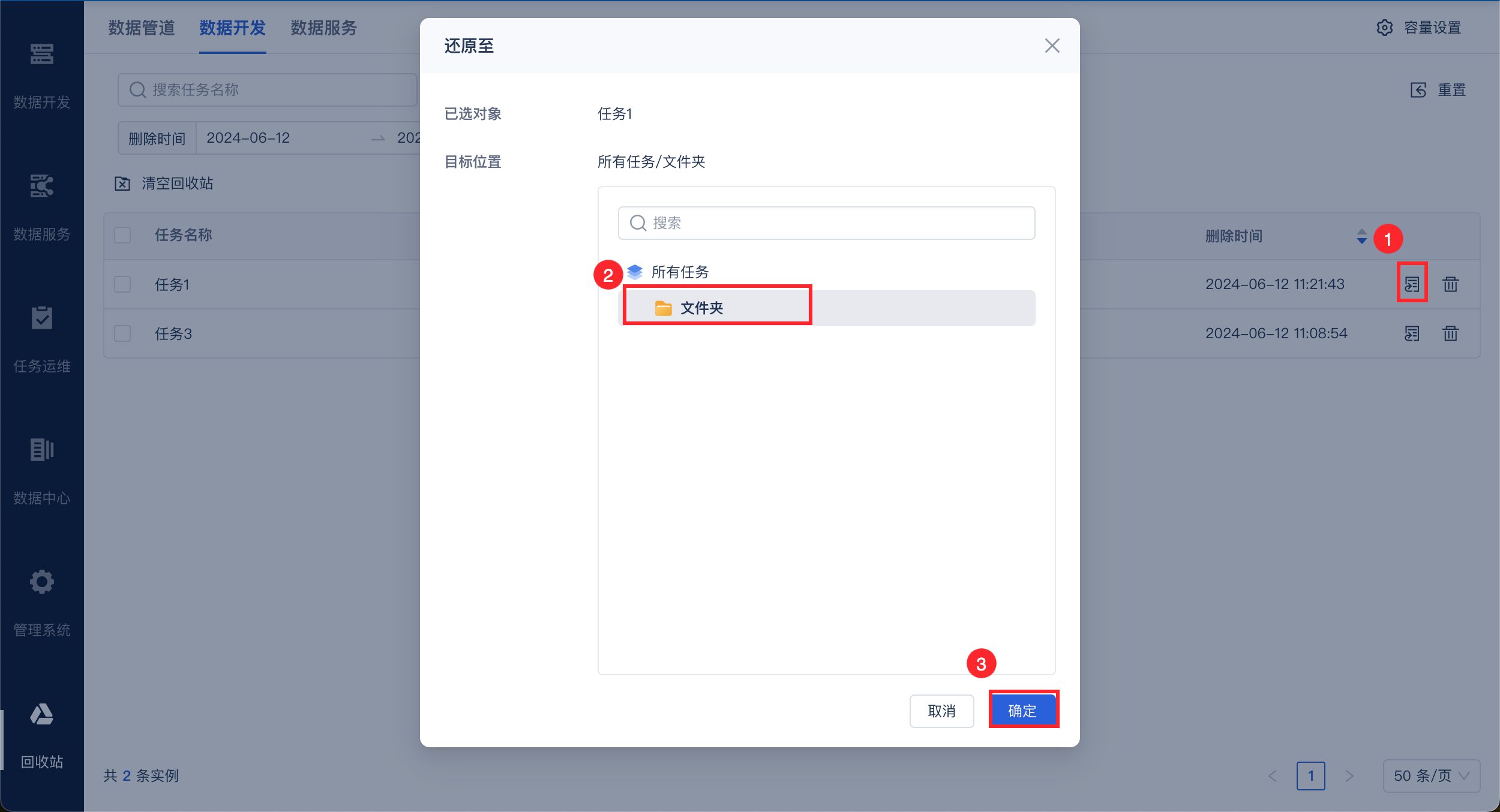The image size is (1500, 812).
Task: Click restore icon for 任务3 row
Action: pos(1412,333)
